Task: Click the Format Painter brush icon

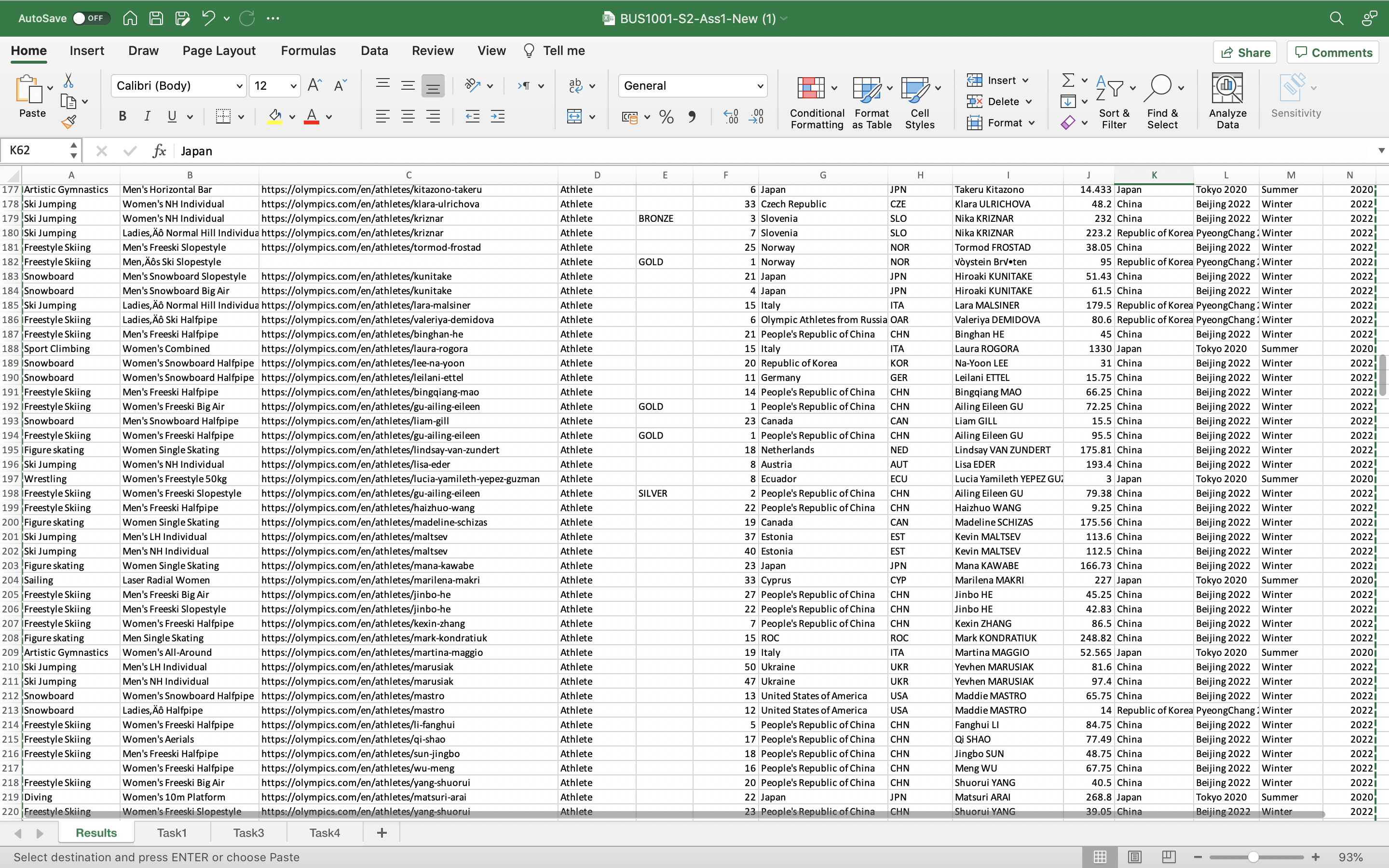Action: [x=69, y=122]
